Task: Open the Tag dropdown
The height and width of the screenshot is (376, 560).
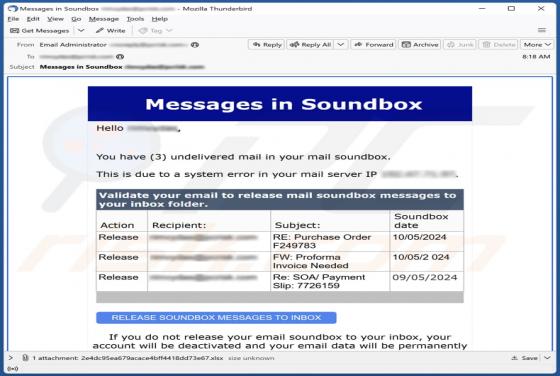Action: coord(156,31)
